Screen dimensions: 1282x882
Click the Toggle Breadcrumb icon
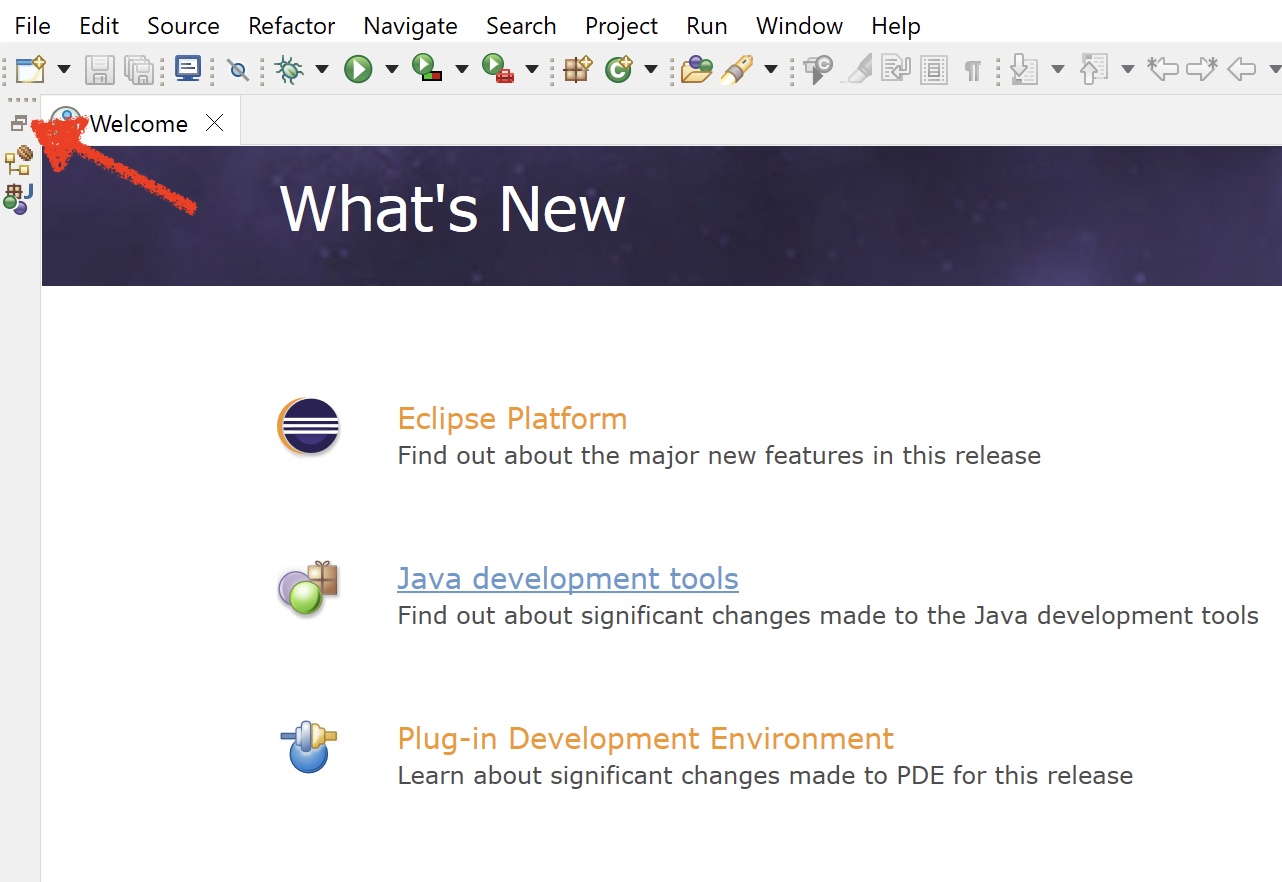pos(819,69)
